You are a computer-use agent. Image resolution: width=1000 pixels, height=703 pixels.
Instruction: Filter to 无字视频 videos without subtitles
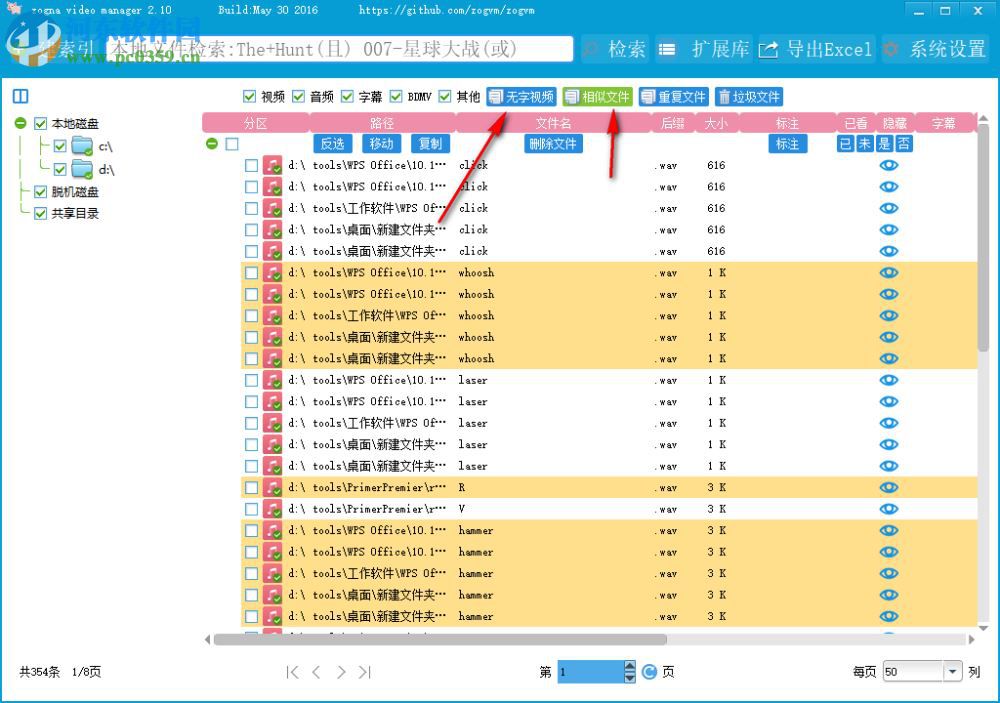[x=520, y=97]
